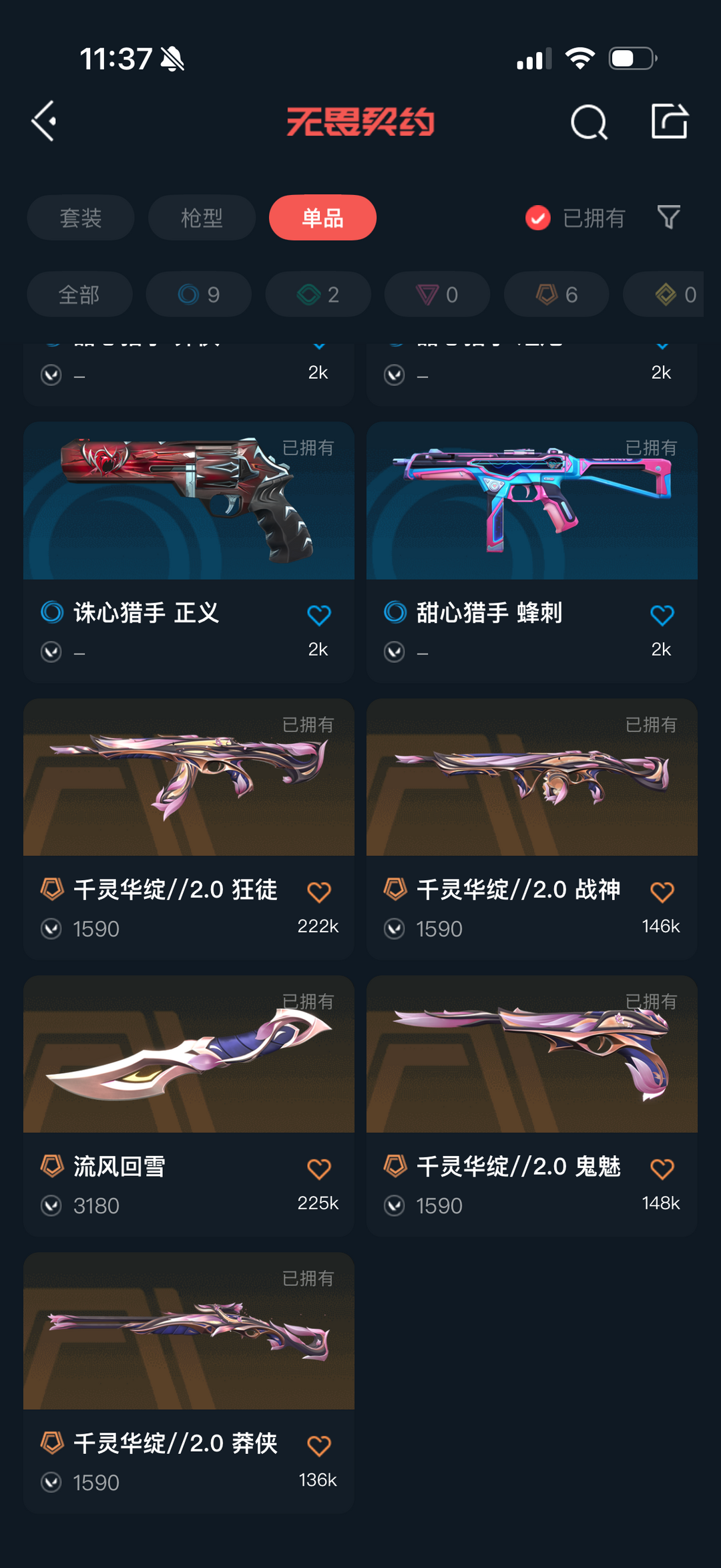Viewport: 721px width, 1568px height.
Task: Filter by the orange tier showing 6
Action: (556, 295)
